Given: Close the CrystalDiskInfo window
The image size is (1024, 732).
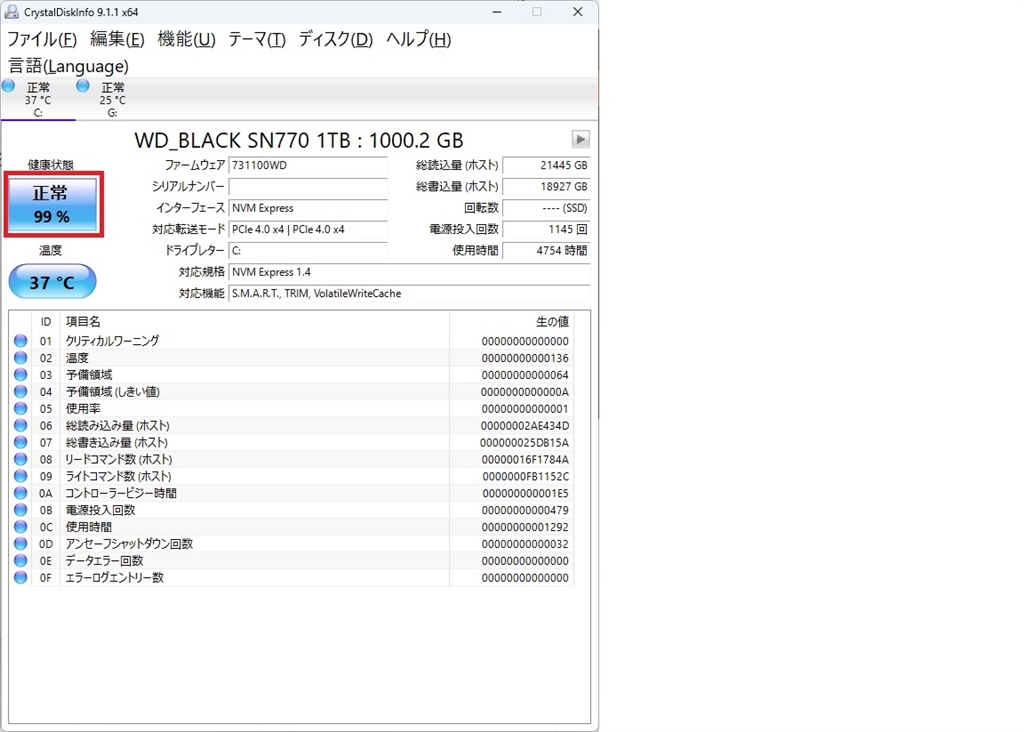Looking at the screenshot, I should coord(577,12).
